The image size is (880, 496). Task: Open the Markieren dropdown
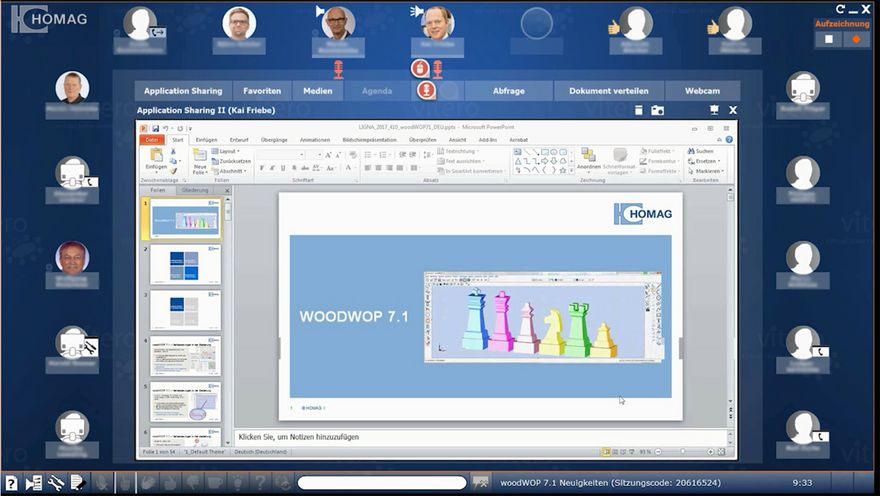pyautogui.click(x=706, y=171)
